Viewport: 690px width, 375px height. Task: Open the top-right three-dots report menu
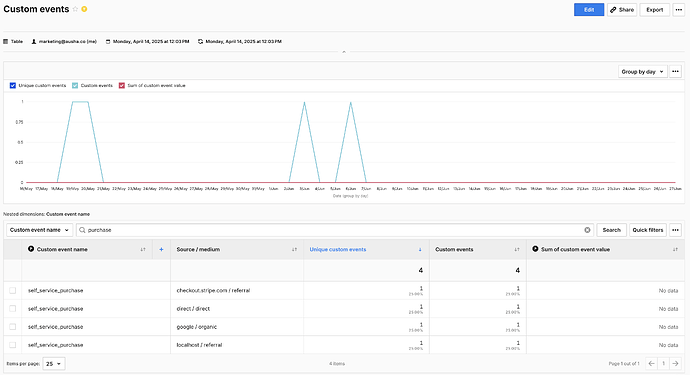(x=679, y=10)
